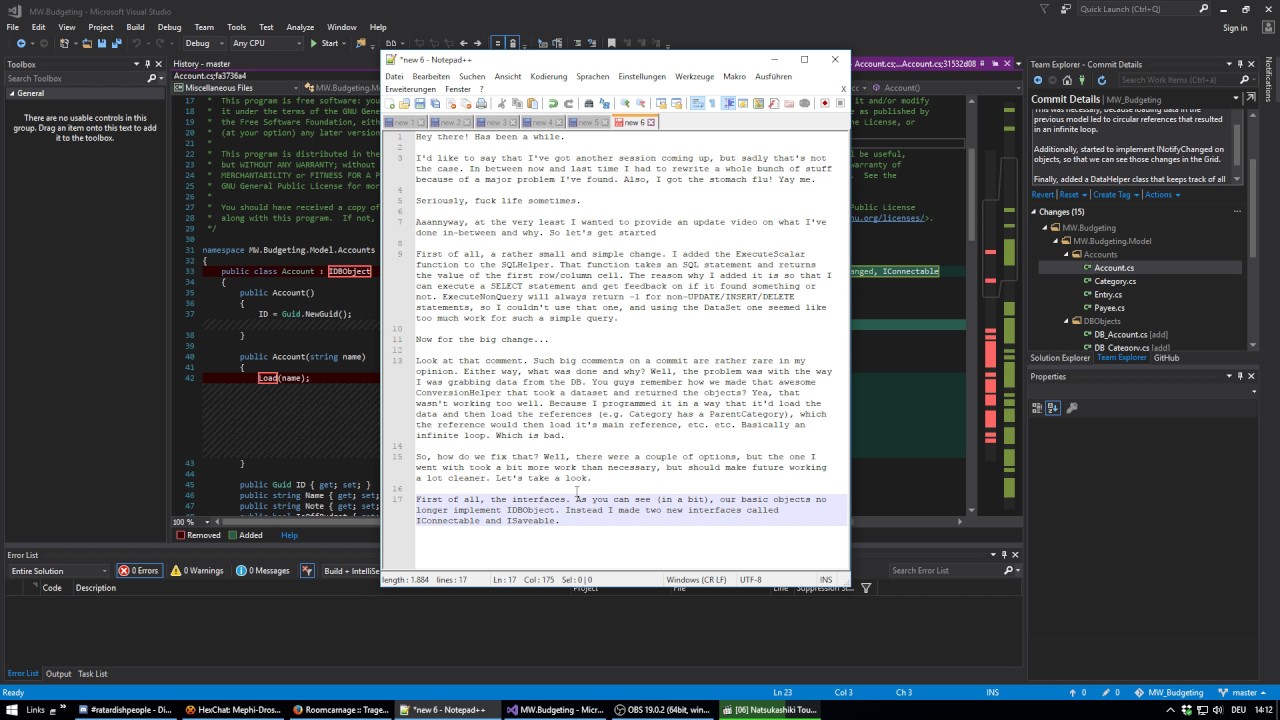The height and width of the screenshot is (720, 1280).
Task: Select Payee.cs in the changes tree
Action: tap(1109, 308)
